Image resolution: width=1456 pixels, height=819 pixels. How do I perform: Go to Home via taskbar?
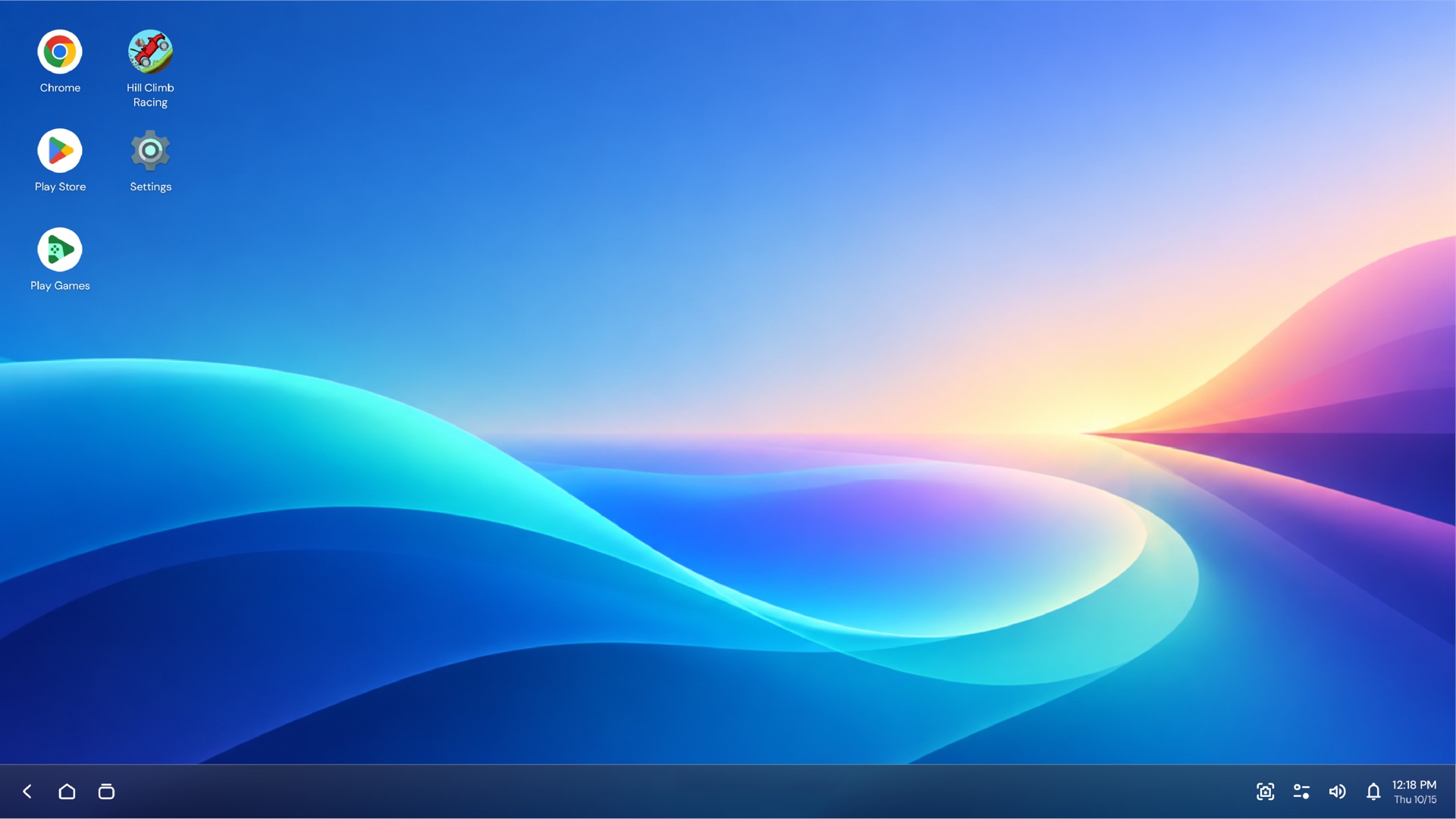(67, 792)
